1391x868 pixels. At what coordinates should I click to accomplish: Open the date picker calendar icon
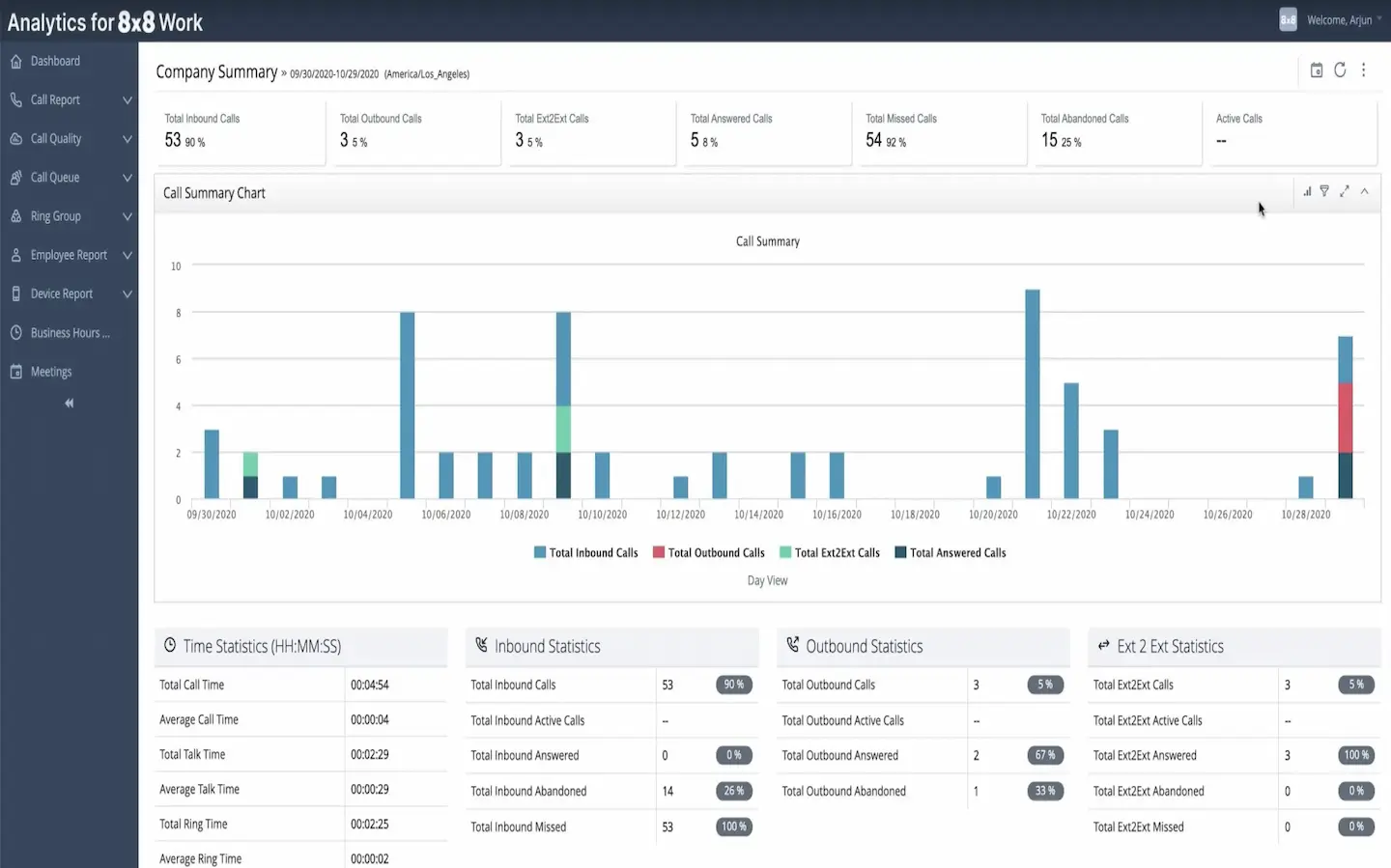click(1317, 70)
